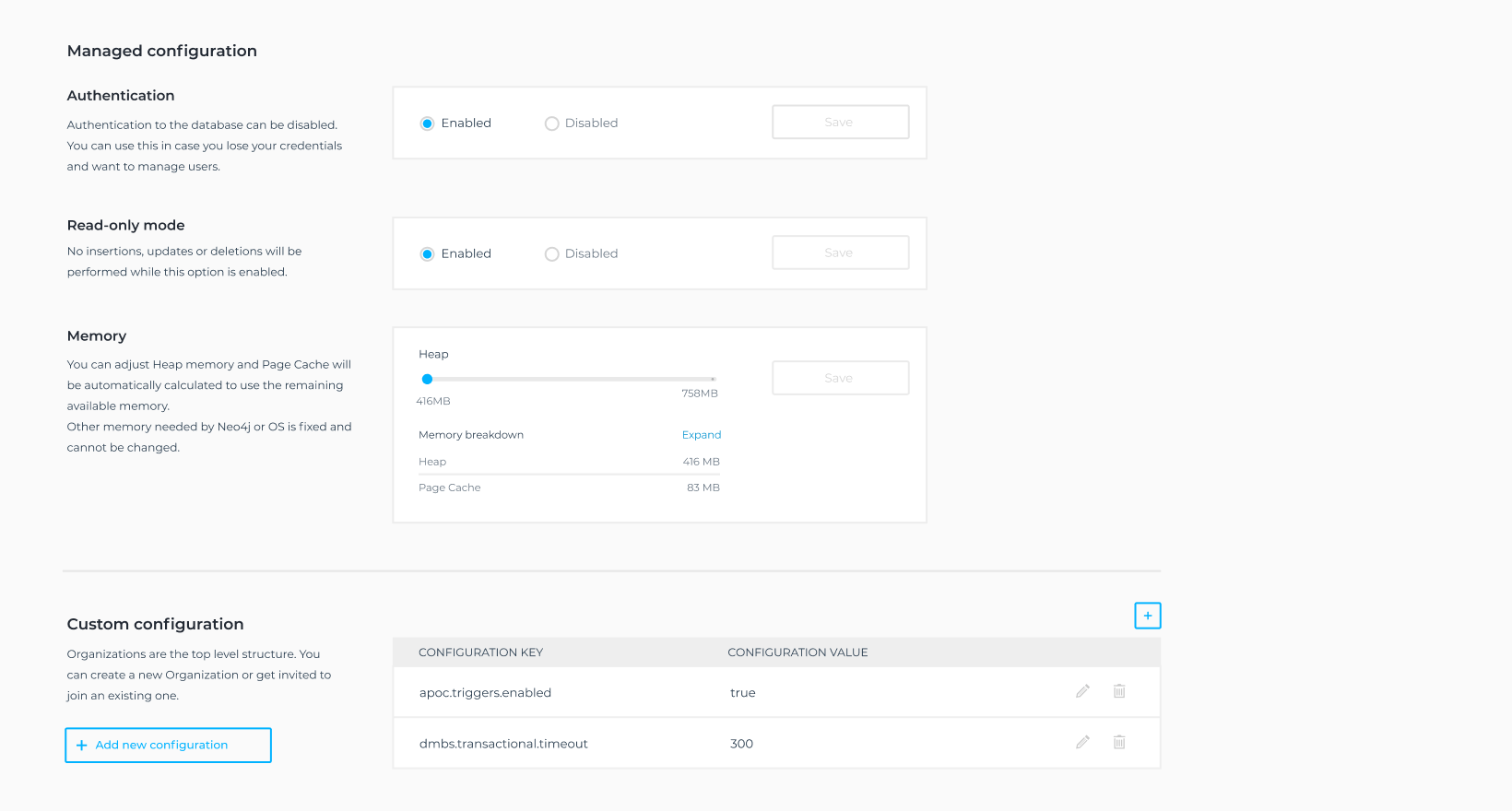
Task: Click the value 300 in the table
Action: tap(741, 744)
